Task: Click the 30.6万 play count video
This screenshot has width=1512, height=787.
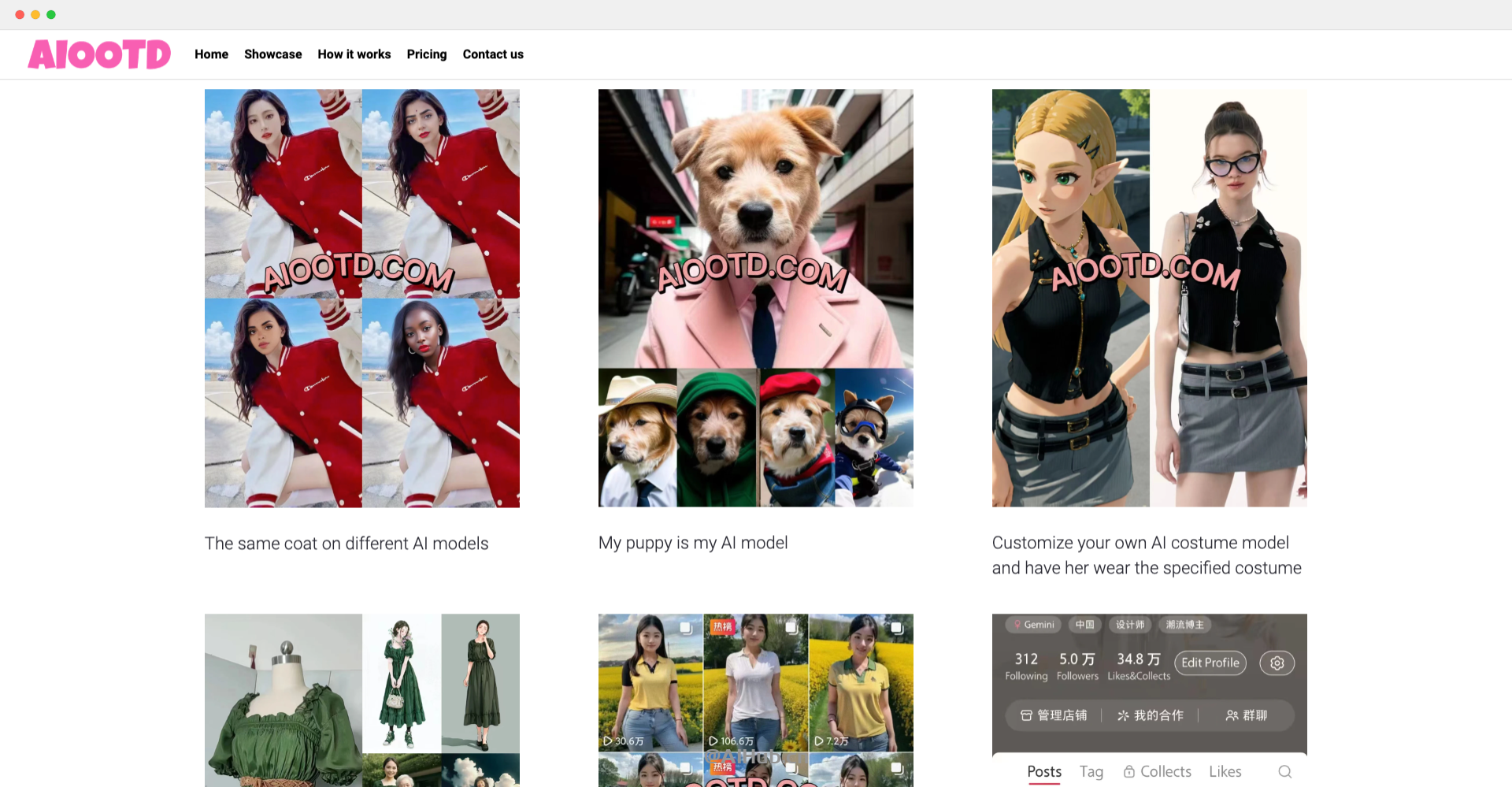Action: [650, 682]
